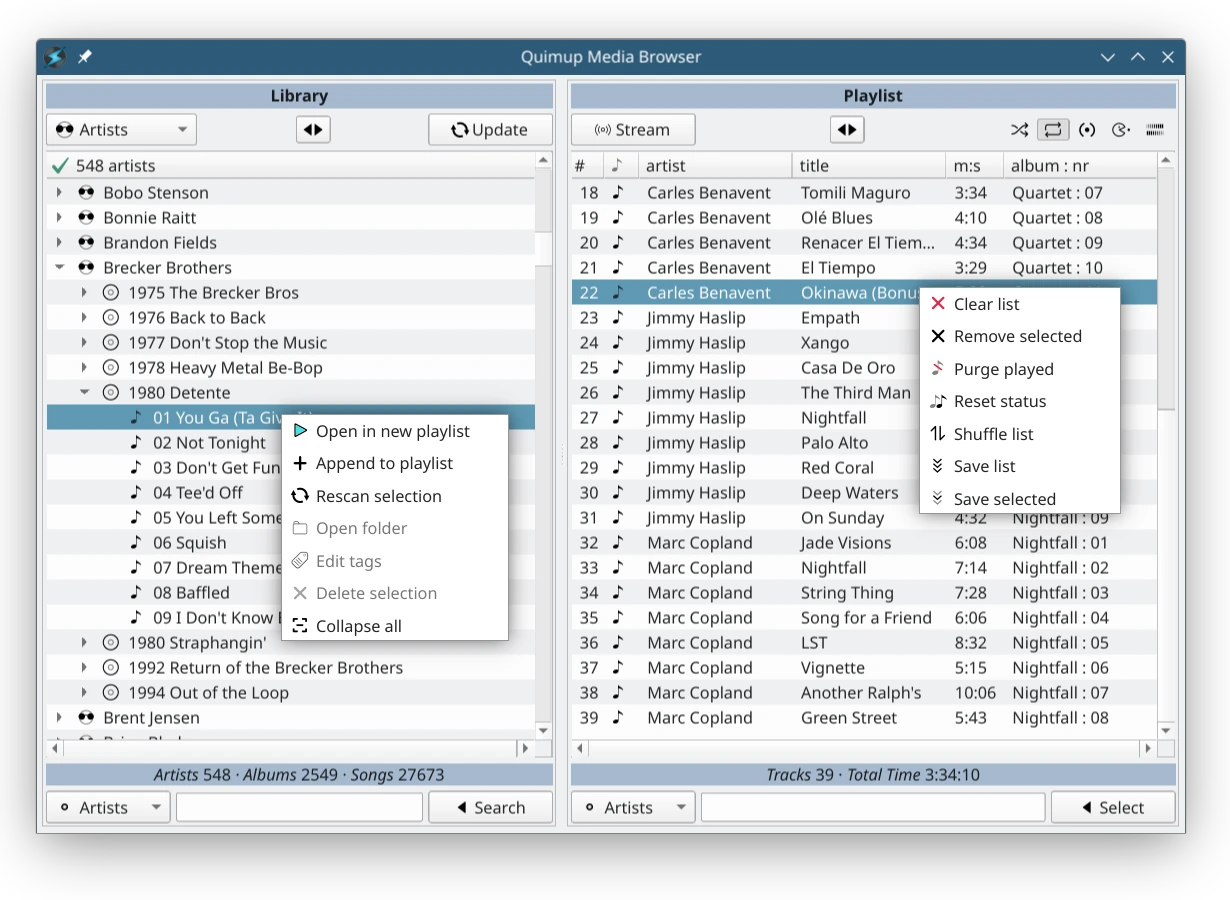Click the album : nr column header
Screen dimensions: 1230x900
(x=1080, y=166)
